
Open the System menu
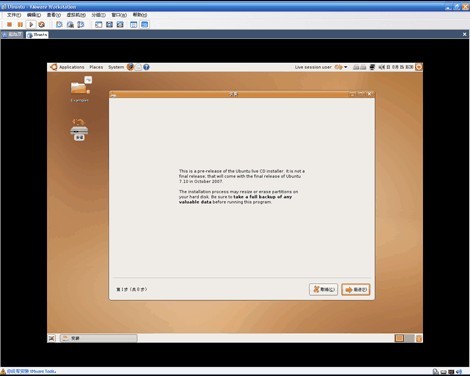pos(116,67)
